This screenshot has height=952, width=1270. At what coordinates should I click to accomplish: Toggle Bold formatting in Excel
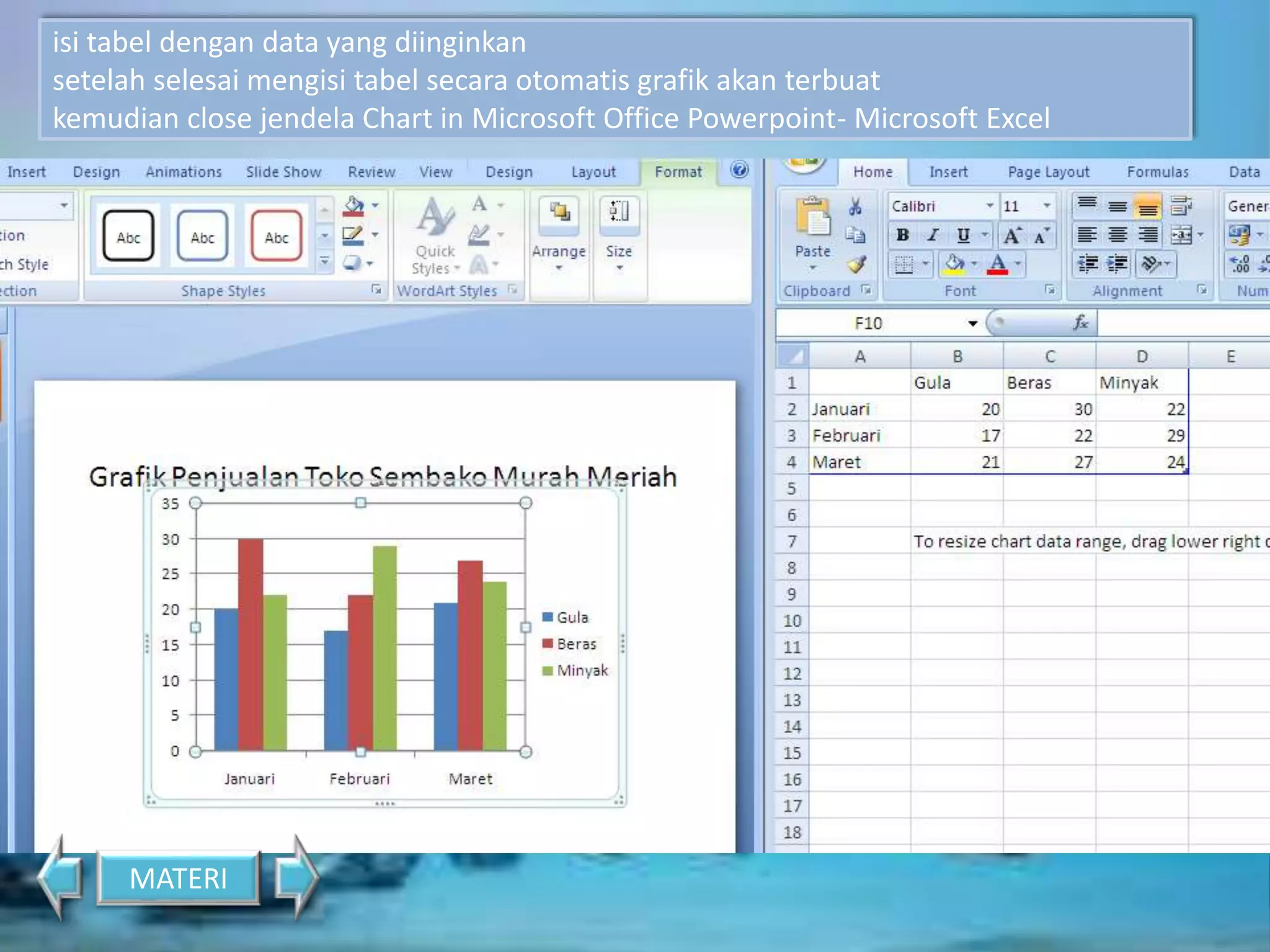tap(903, 236)
